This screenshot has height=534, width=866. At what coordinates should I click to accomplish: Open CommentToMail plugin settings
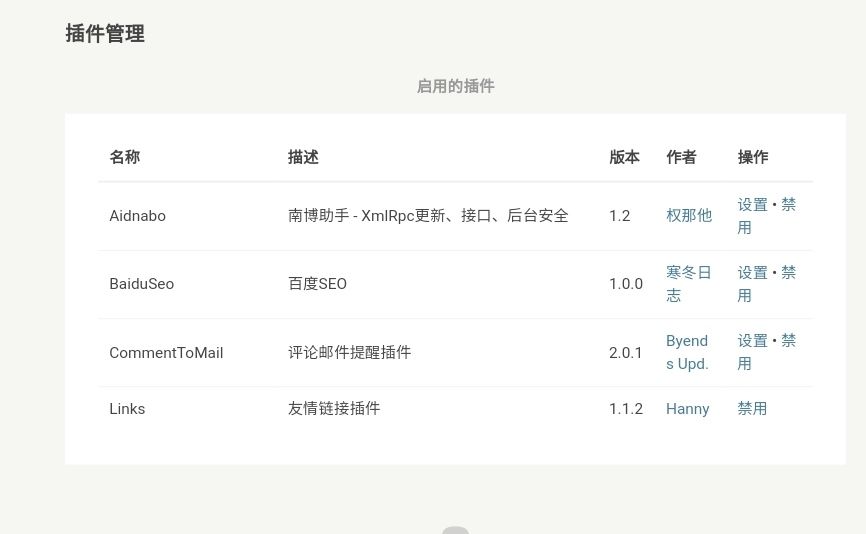(x=752, y=340)
